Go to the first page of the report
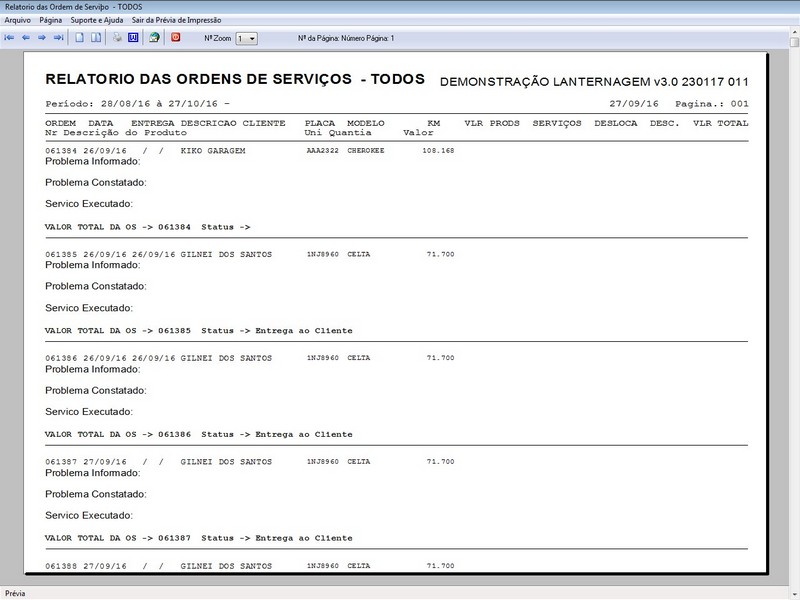 (x=9, y=38)
